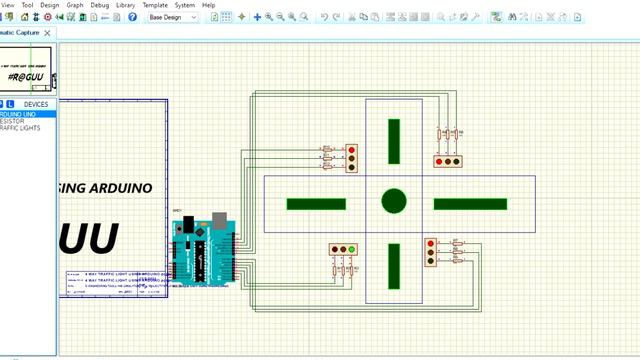Zoom to fit entire sheet
This screenshot has height=360, width=640.
pos(292,17)
